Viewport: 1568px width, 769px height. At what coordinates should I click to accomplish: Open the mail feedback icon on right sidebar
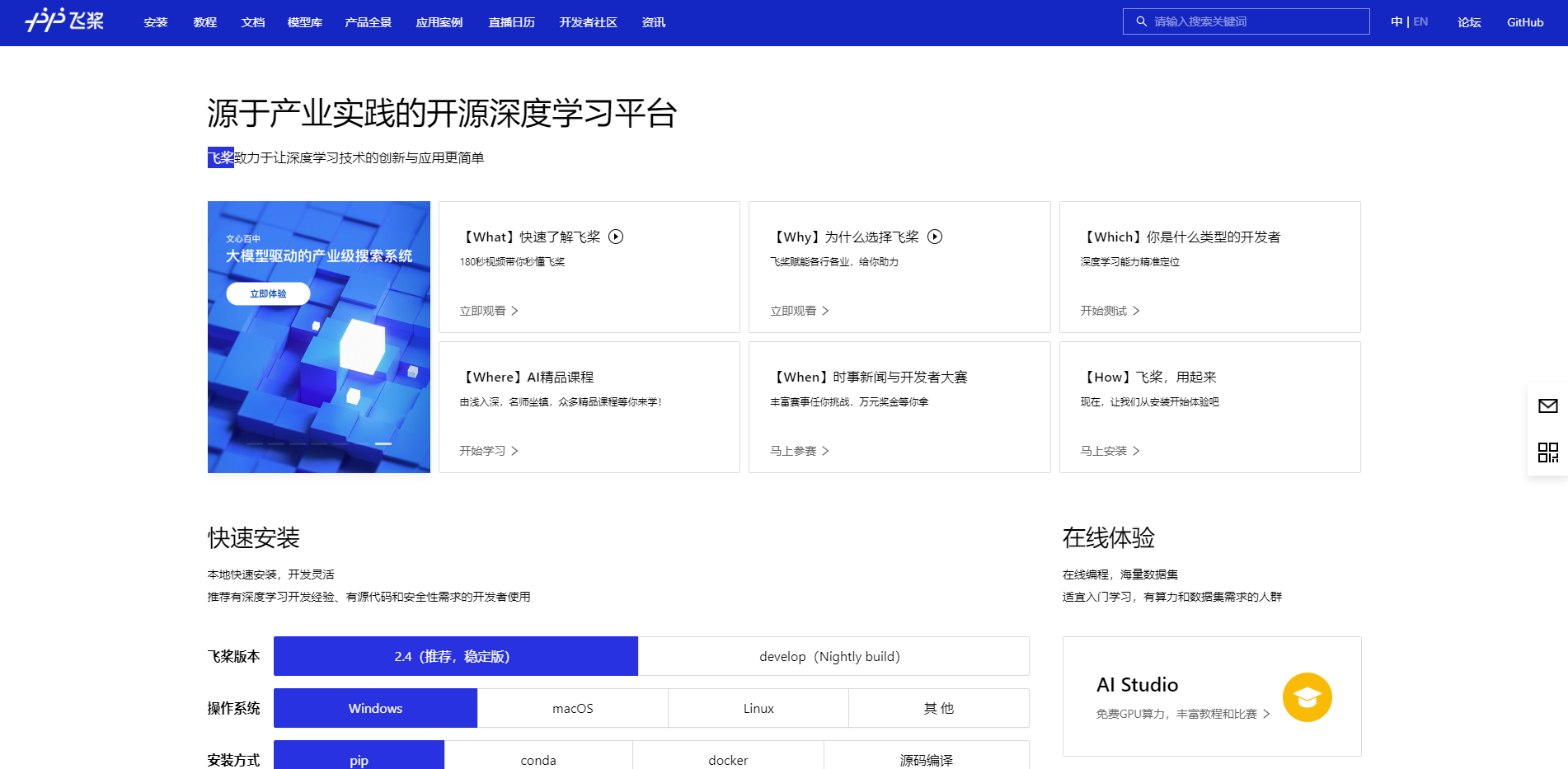click(1547, 406)
